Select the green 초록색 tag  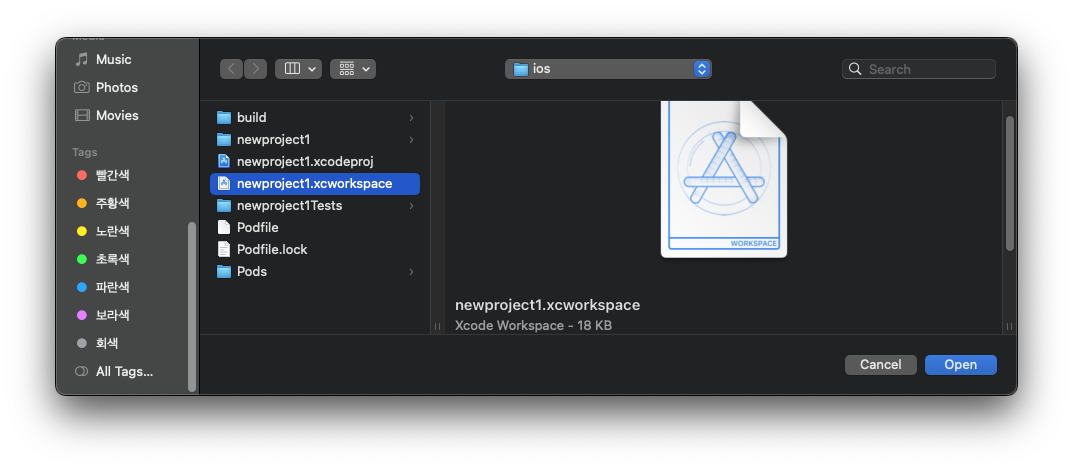click(103, 259)
